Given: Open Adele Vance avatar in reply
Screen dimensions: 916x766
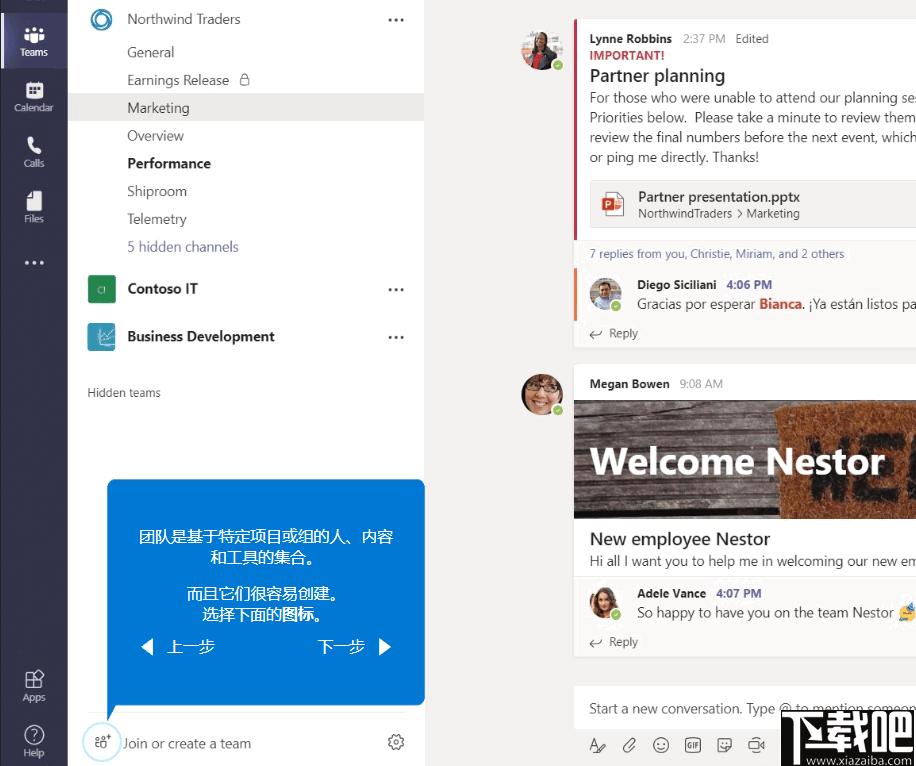Looking at the screenshot, I should 605,602.
